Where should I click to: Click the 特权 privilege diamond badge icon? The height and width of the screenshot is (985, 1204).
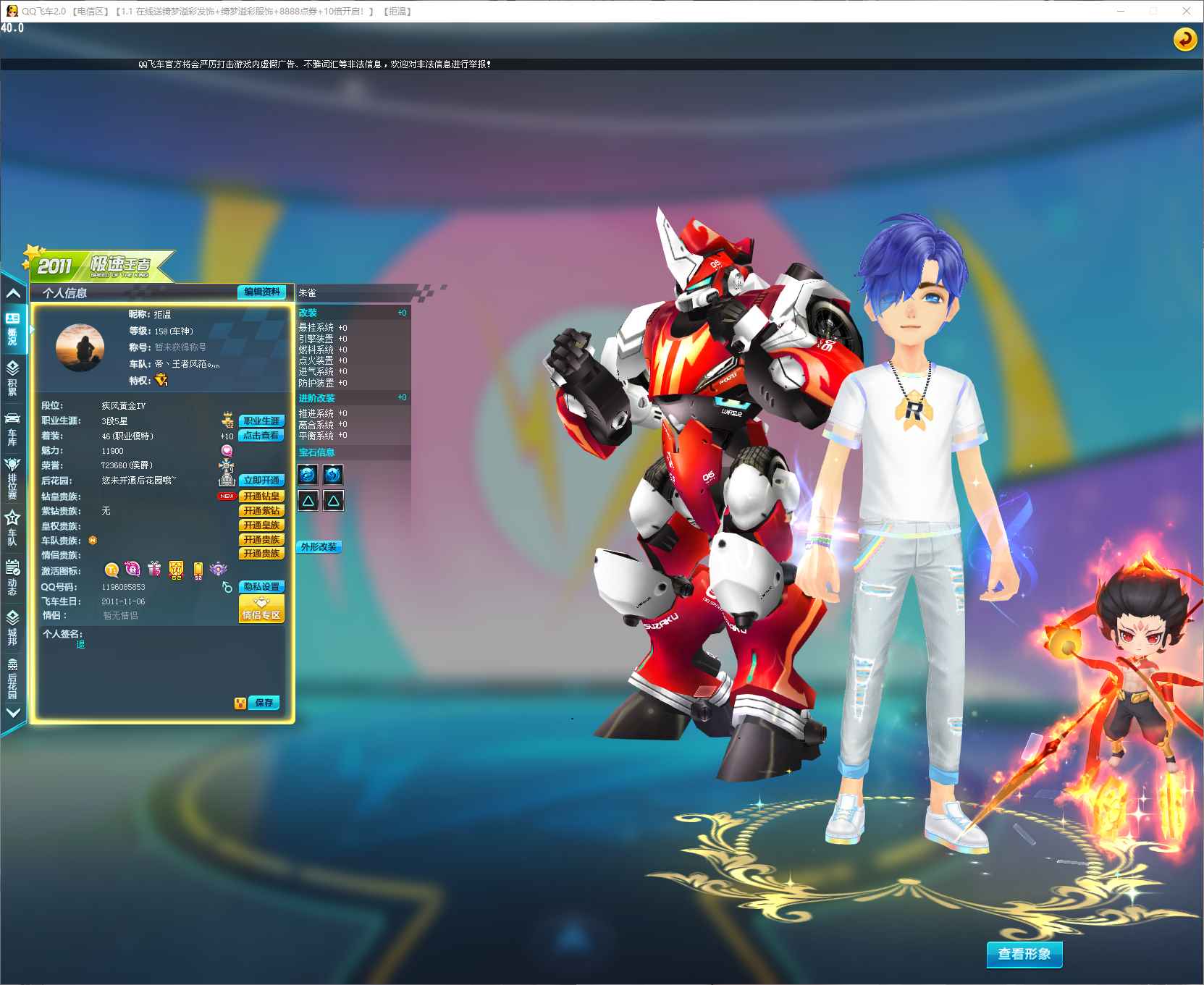click(161, 380)
